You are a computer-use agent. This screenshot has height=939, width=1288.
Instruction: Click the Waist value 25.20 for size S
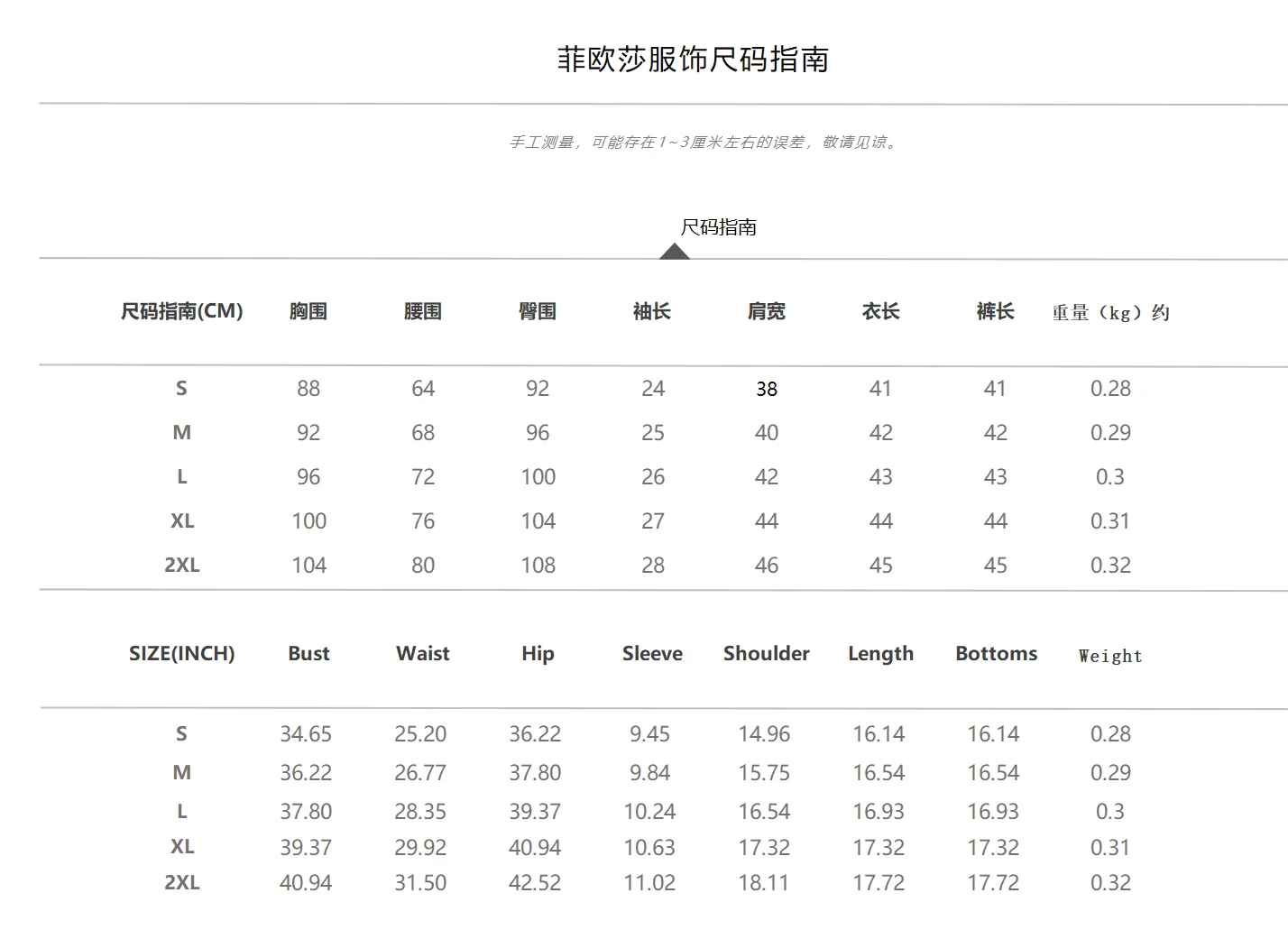coord(420,734)
